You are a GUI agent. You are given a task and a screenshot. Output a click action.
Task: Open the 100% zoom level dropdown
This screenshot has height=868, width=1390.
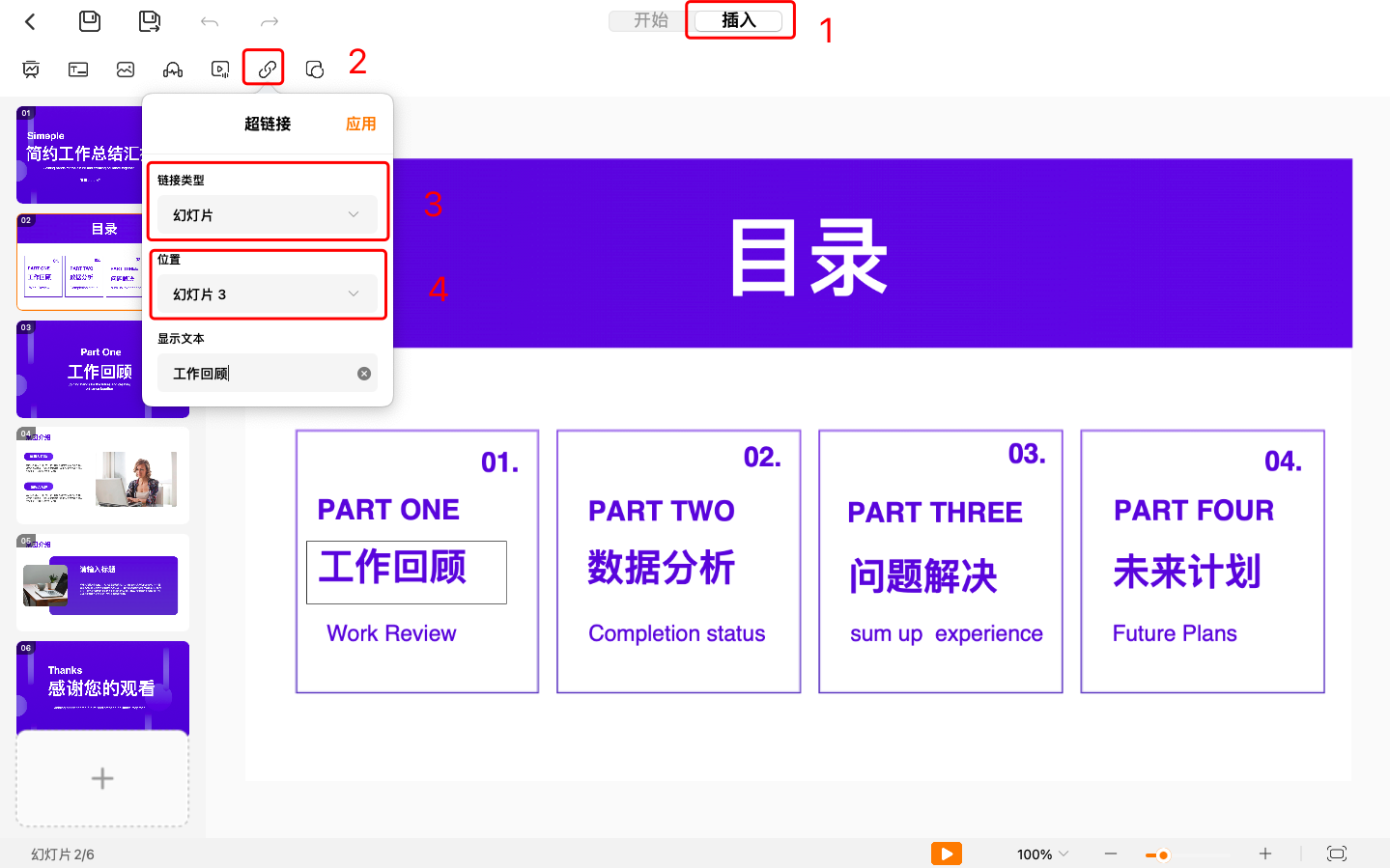(x=1041, y=854)
